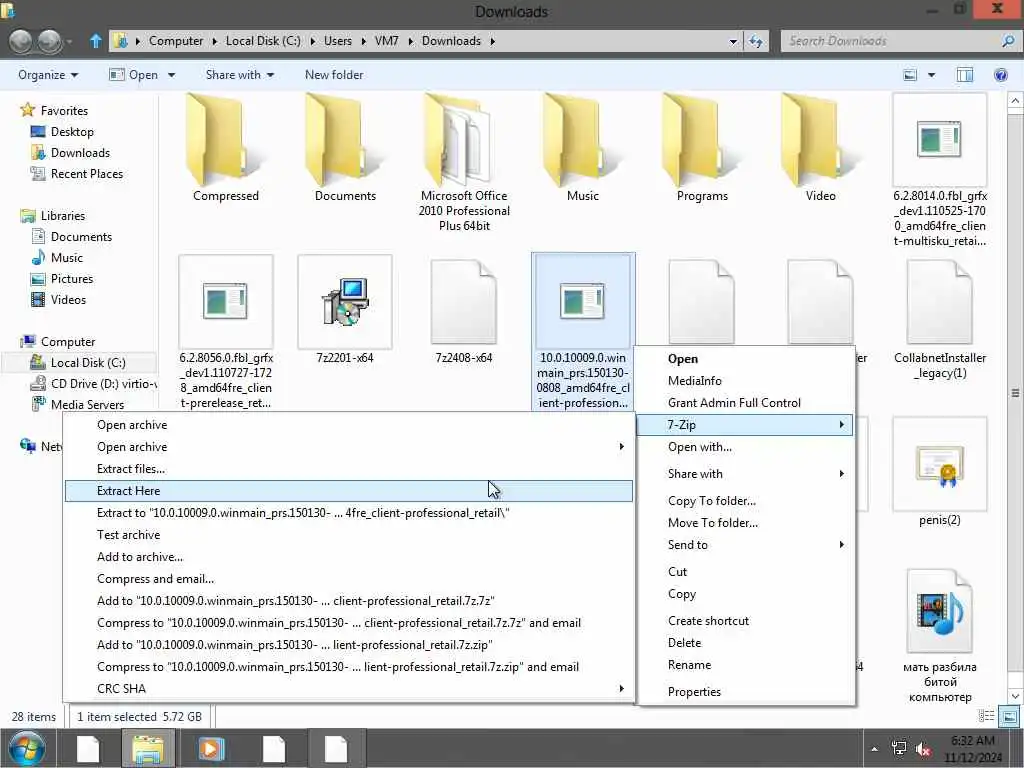Open Microsoft Office 2010 Professional Plus folder
Screen dimensions: 1024x768
click(x=464, y=140)
